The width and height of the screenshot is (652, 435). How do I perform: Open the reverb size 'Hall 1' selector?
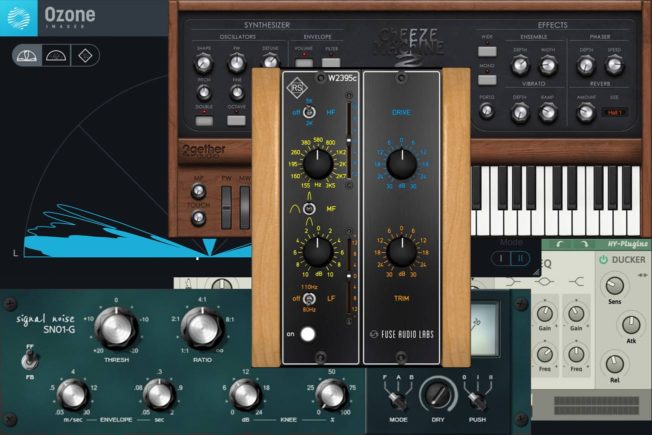(615, 113)
